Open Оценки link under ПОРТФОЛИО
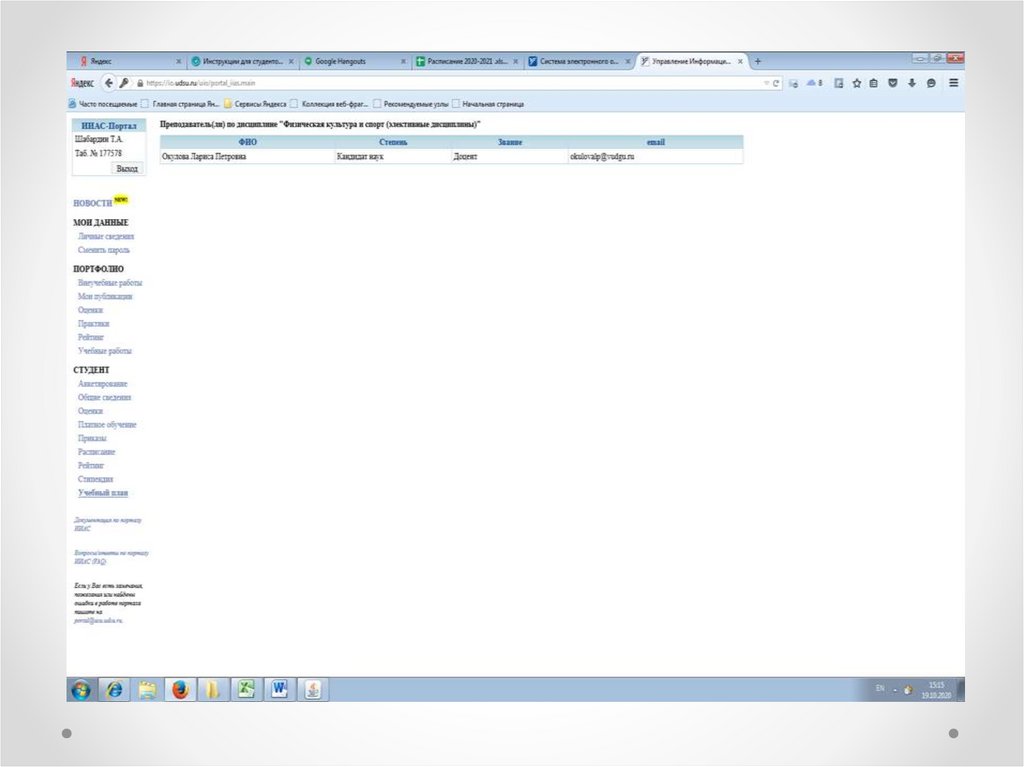 point(90,310)
